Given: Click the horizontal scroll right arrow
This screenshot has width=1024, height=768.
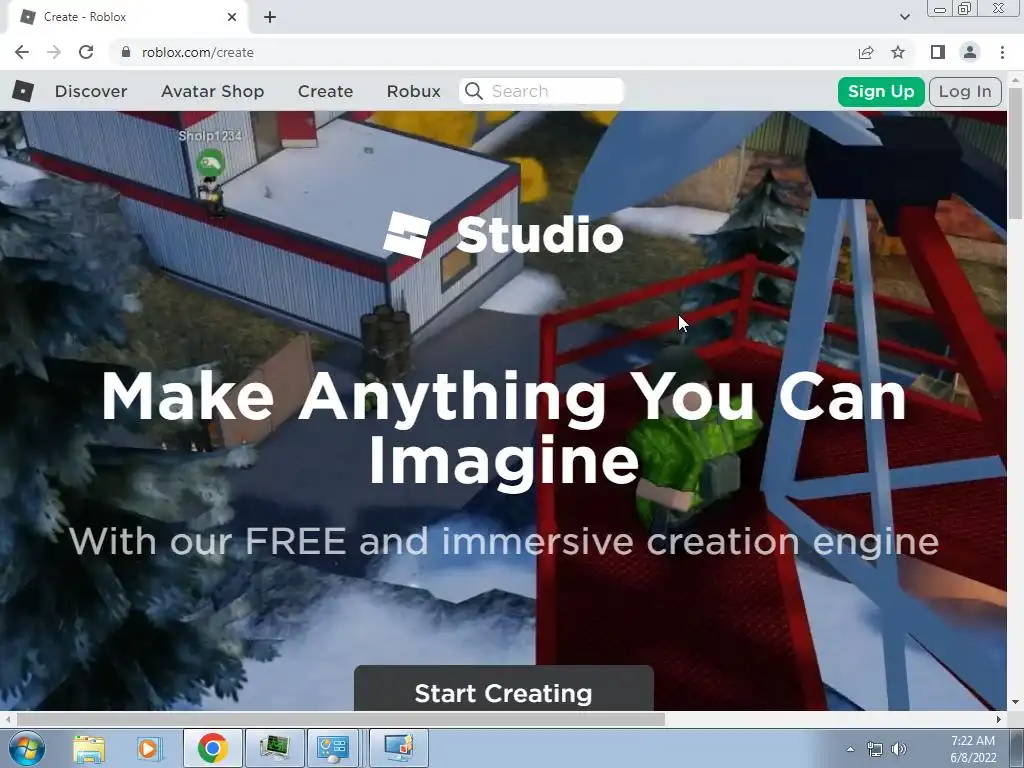Looking at the screenshot, I should pyautogui.click(x=999, y=719).
